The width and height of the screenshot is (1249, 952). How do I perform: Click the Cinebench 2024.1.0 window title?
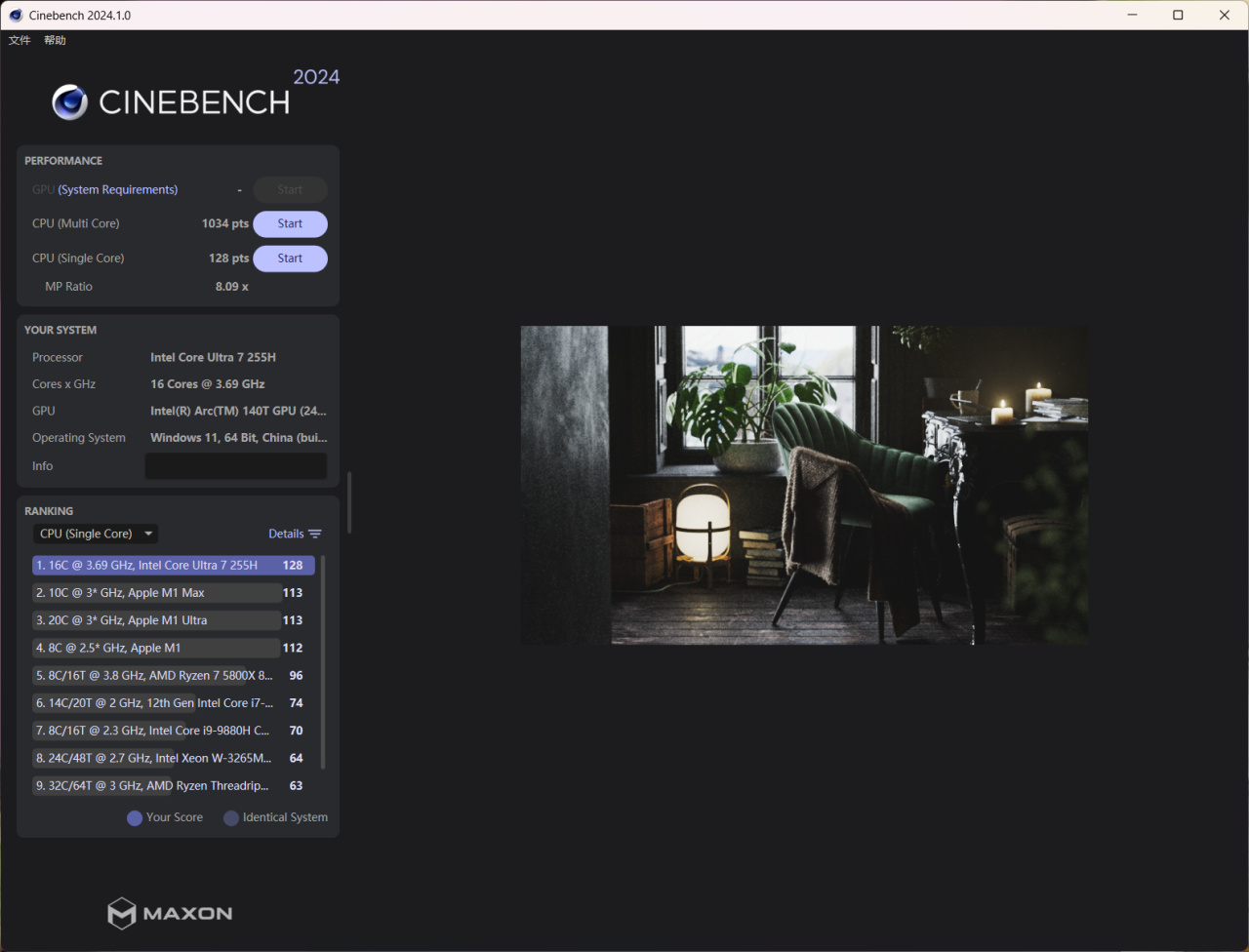(x=80, y=16)
